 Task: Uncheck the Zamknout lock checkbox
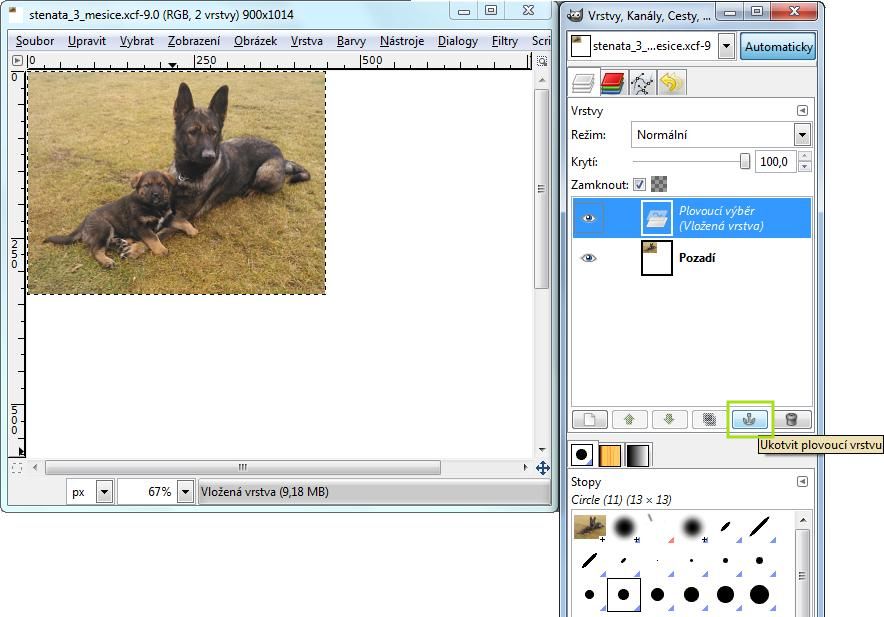pos(640,185)
